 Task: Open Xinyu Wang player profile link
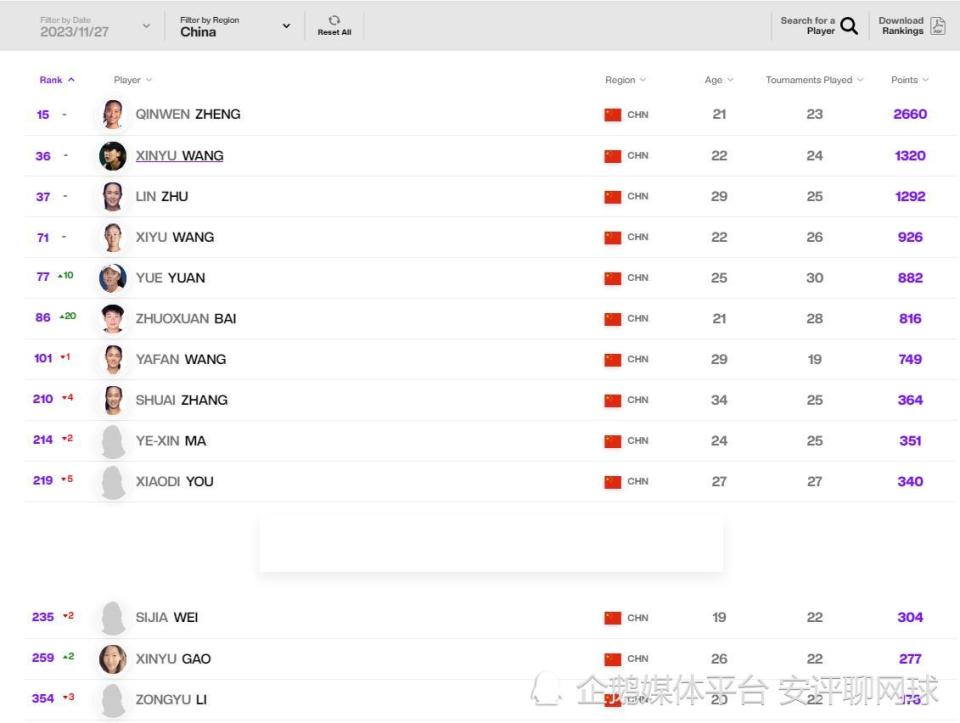click(x=179, y=155)
